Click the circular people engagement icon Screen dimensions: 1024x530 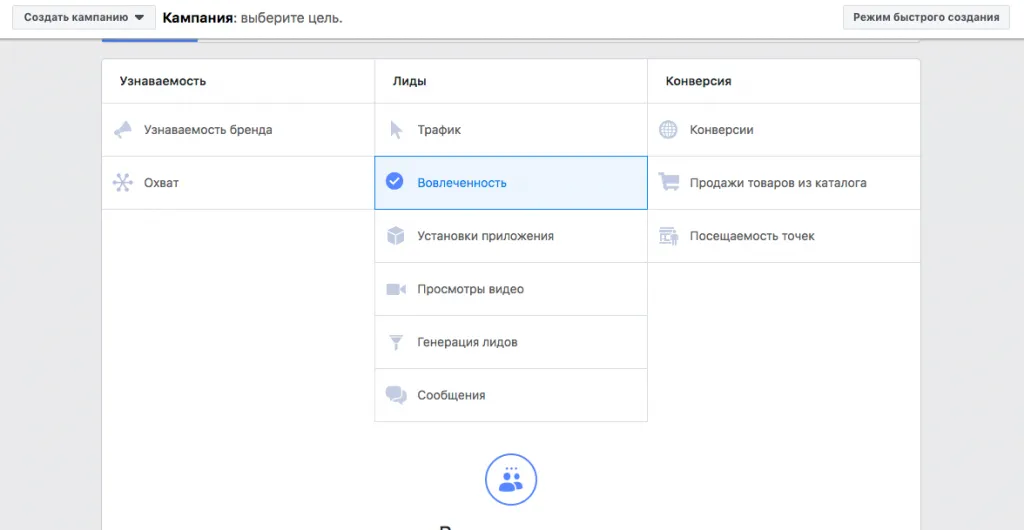coord(511,480)
